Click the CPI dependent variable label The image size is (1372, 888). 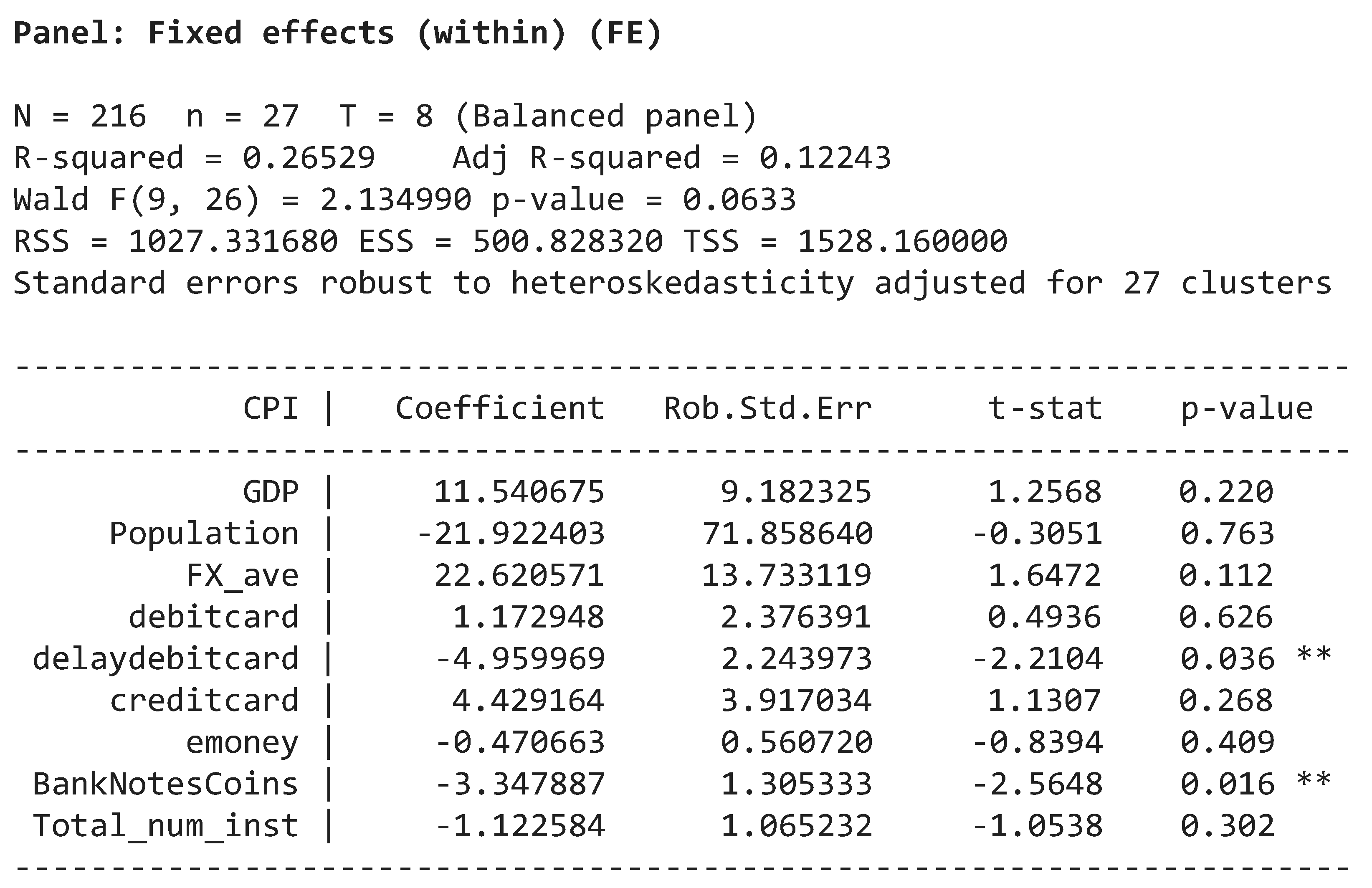point(271,409)
